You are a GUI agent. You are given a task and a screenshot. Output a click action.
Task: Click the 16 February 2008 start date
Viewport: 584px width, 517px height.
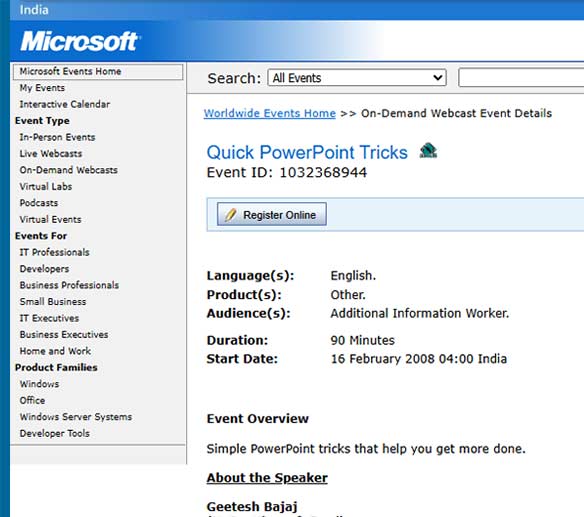point(419,359)
